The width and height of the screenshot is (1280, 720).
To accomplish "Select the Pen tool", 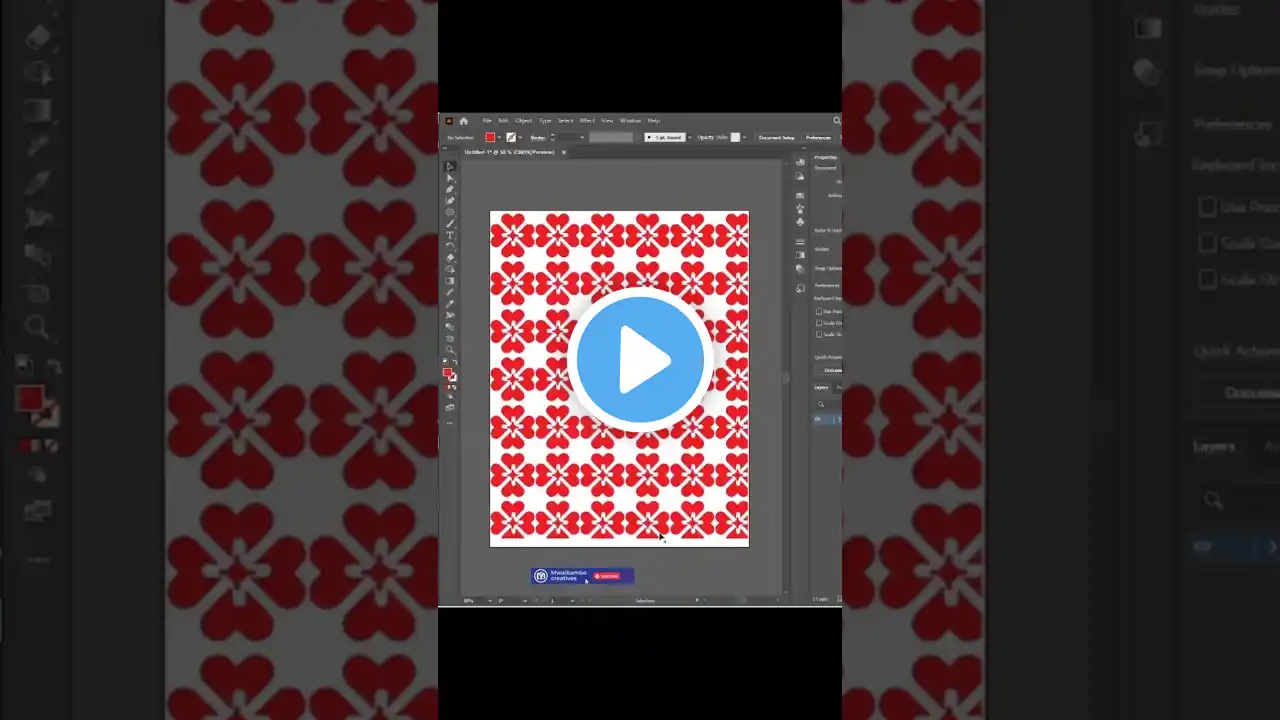I will click(x=449, y=189).
